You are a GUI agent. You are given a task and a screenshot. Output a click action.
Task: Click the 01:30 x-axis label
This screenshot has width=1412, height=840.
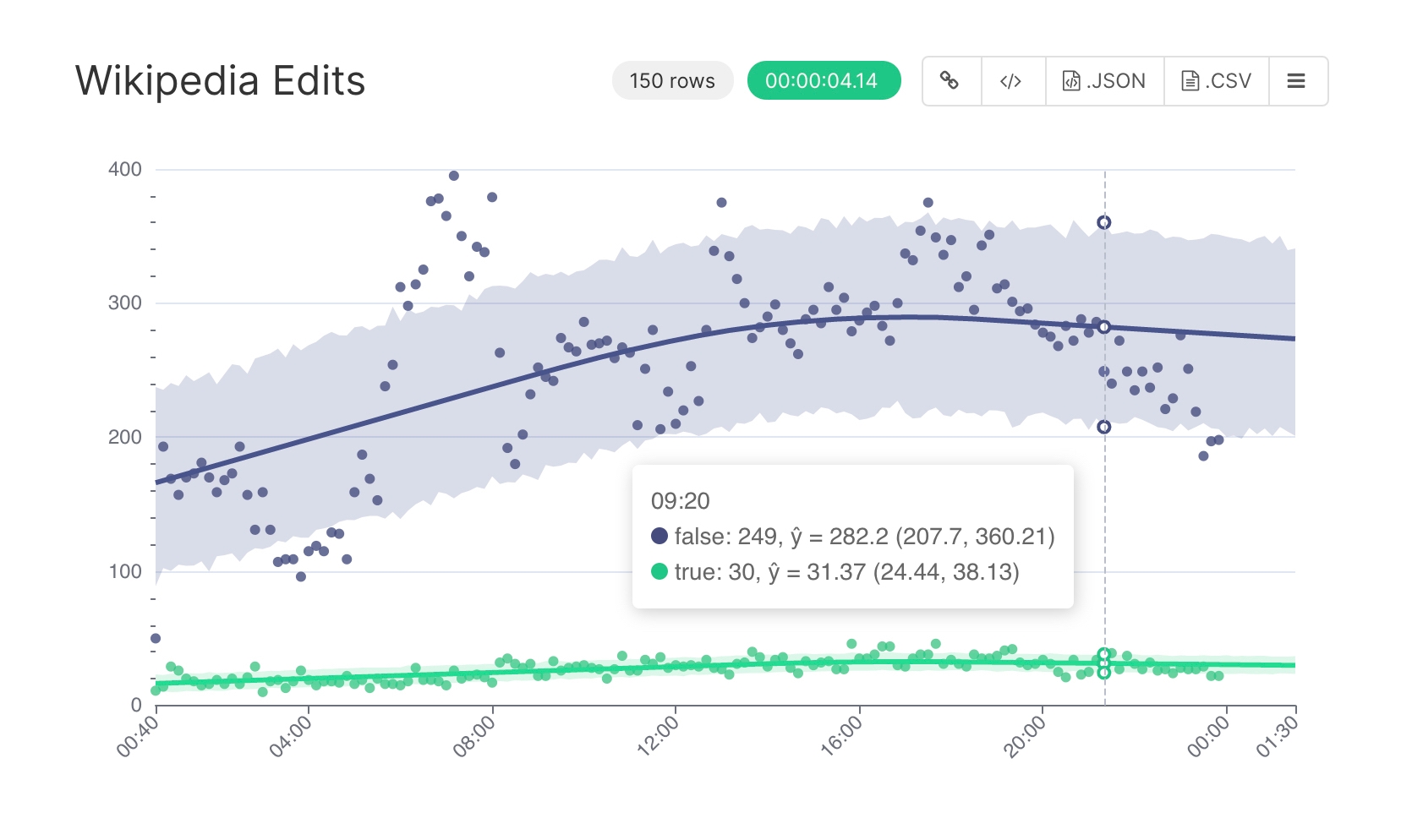[x=1276, y=735]
